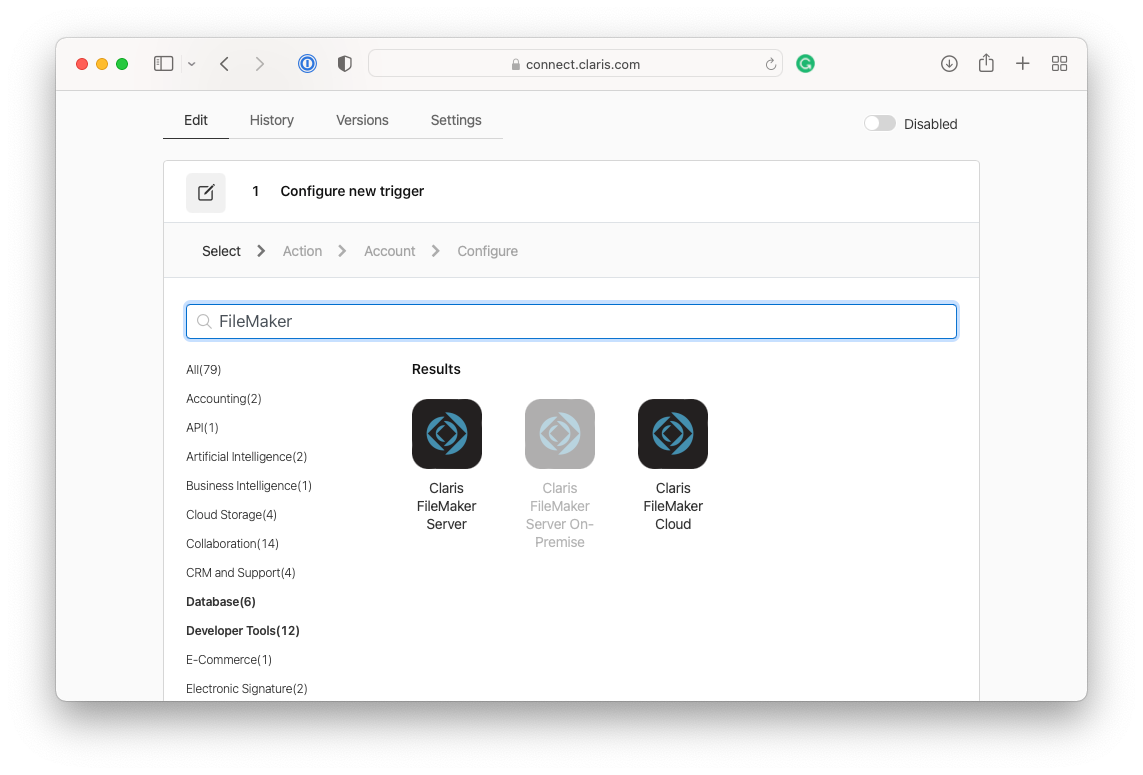Show all 79 connectors with the All filter
This screenshot has width=1143, height=775.
pyautogui.click(x=203, y=369)
